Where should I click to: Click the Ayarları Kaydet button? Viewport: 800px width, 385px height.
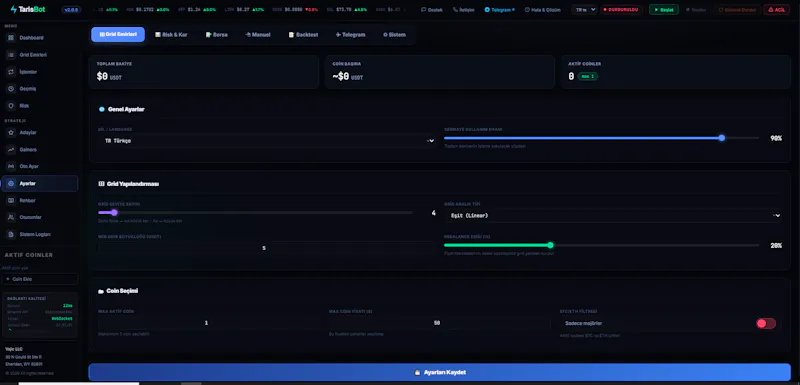pos(439,372)
